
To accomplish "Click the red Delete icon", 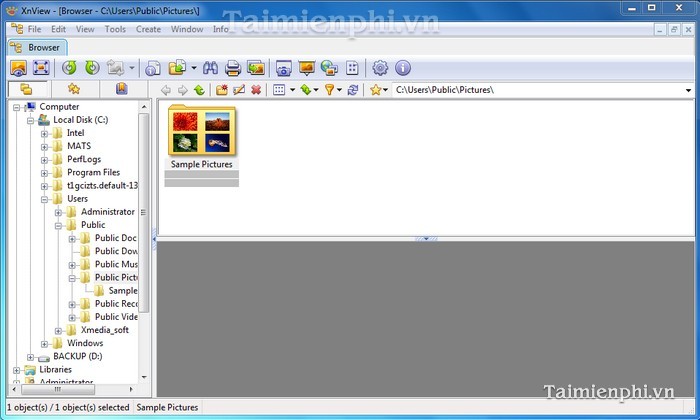I will pos(256,90).
